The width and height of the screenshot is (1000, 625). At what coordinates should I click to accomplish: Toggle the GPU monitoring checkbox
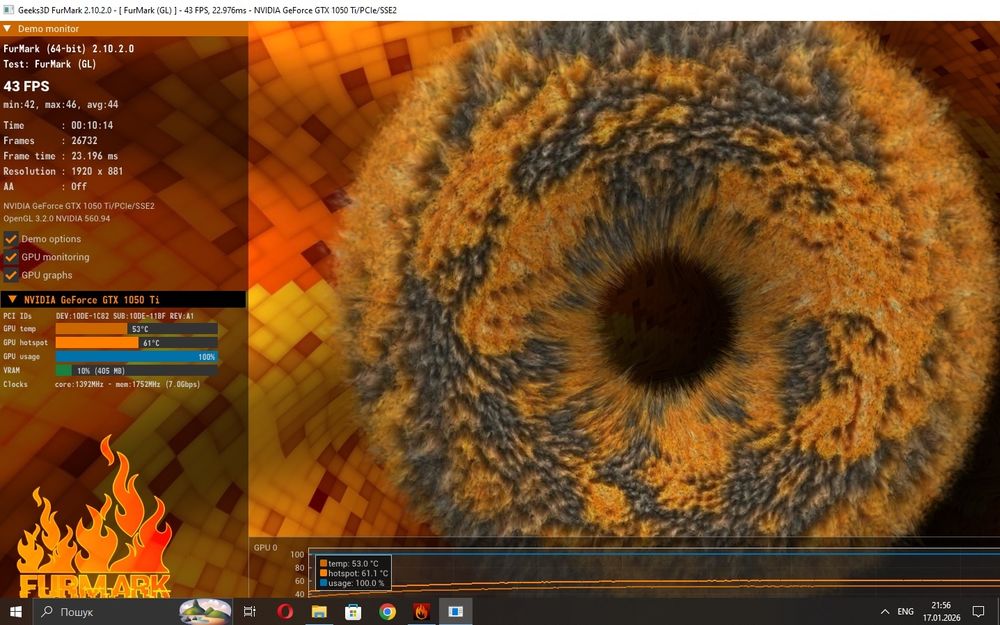click(11, 257)
